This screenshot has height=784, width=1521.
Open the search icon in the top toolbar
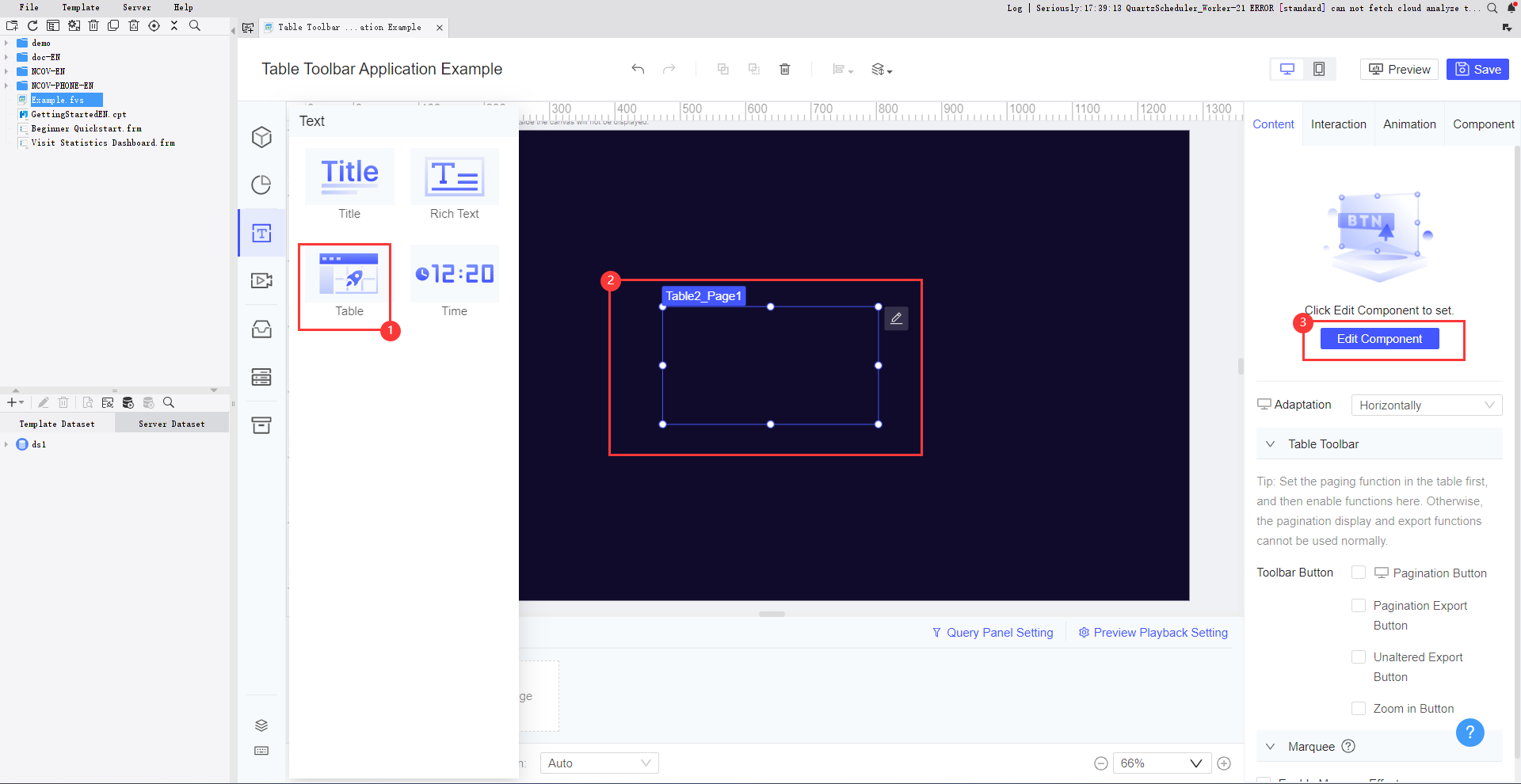[x=194, y=25]
